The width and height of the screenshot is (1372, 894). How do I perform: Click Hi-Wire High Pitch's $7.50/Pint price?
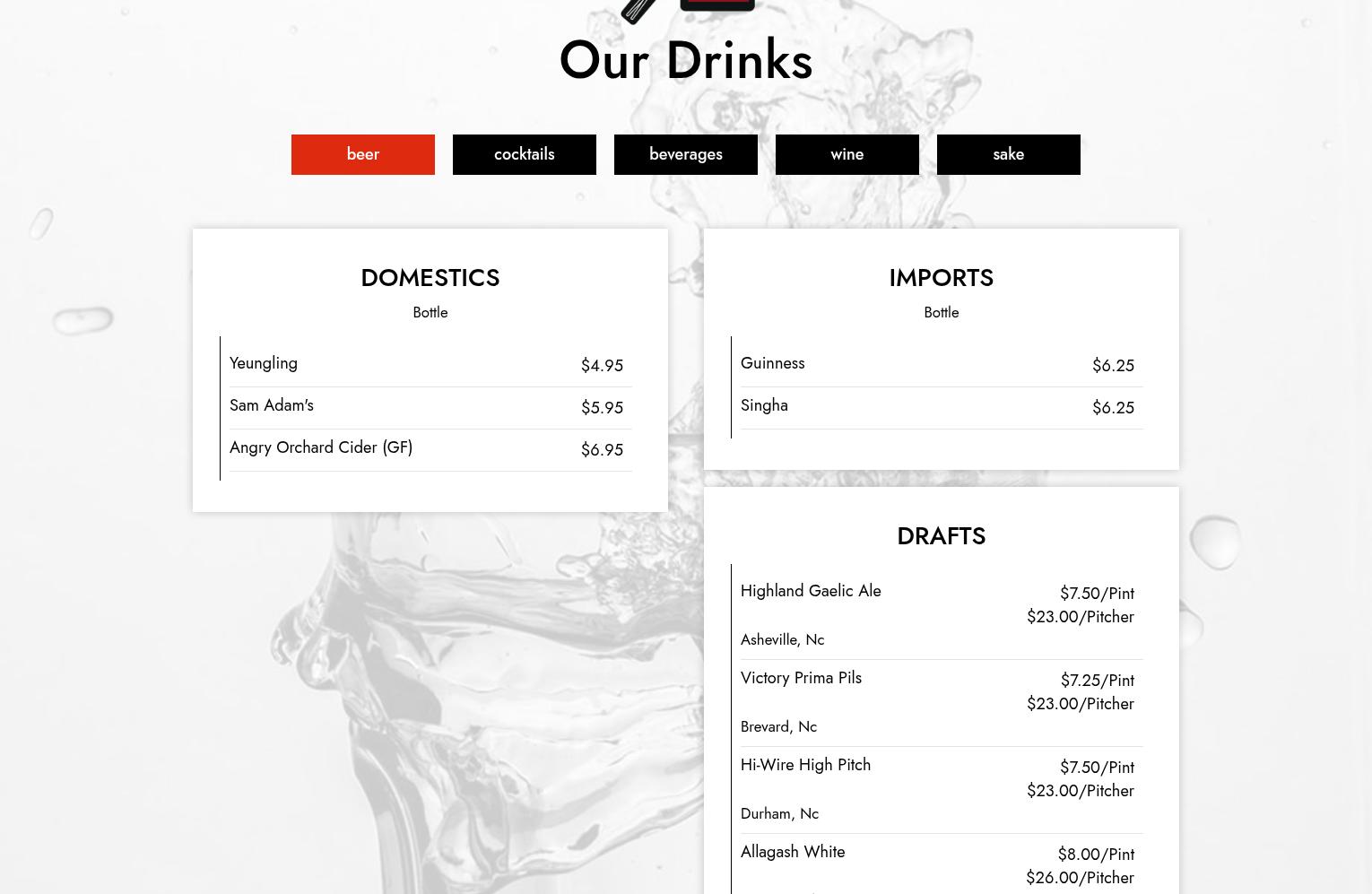coord(1097,768)
